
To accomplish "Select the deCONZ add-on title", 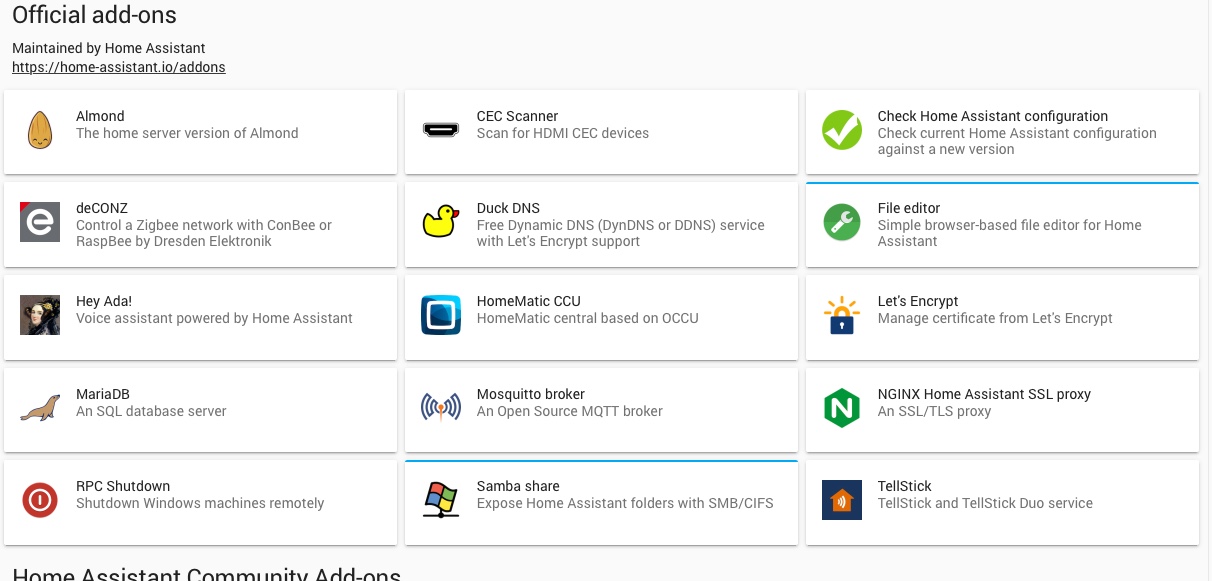I will (x=102, y=208).
